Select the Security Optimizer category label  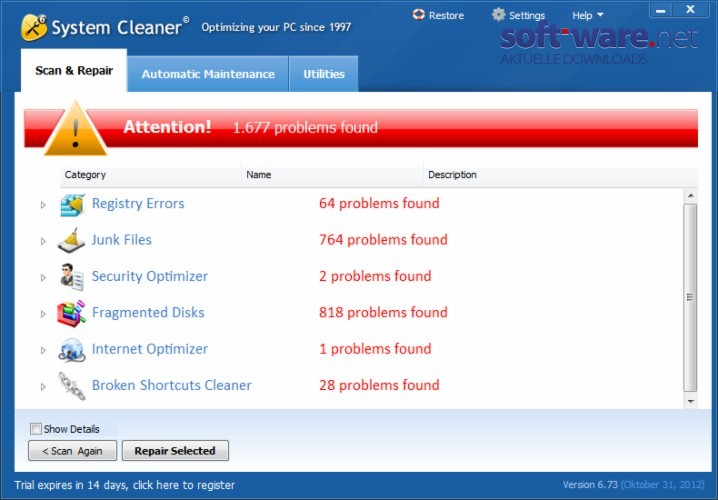pos(150,276)
